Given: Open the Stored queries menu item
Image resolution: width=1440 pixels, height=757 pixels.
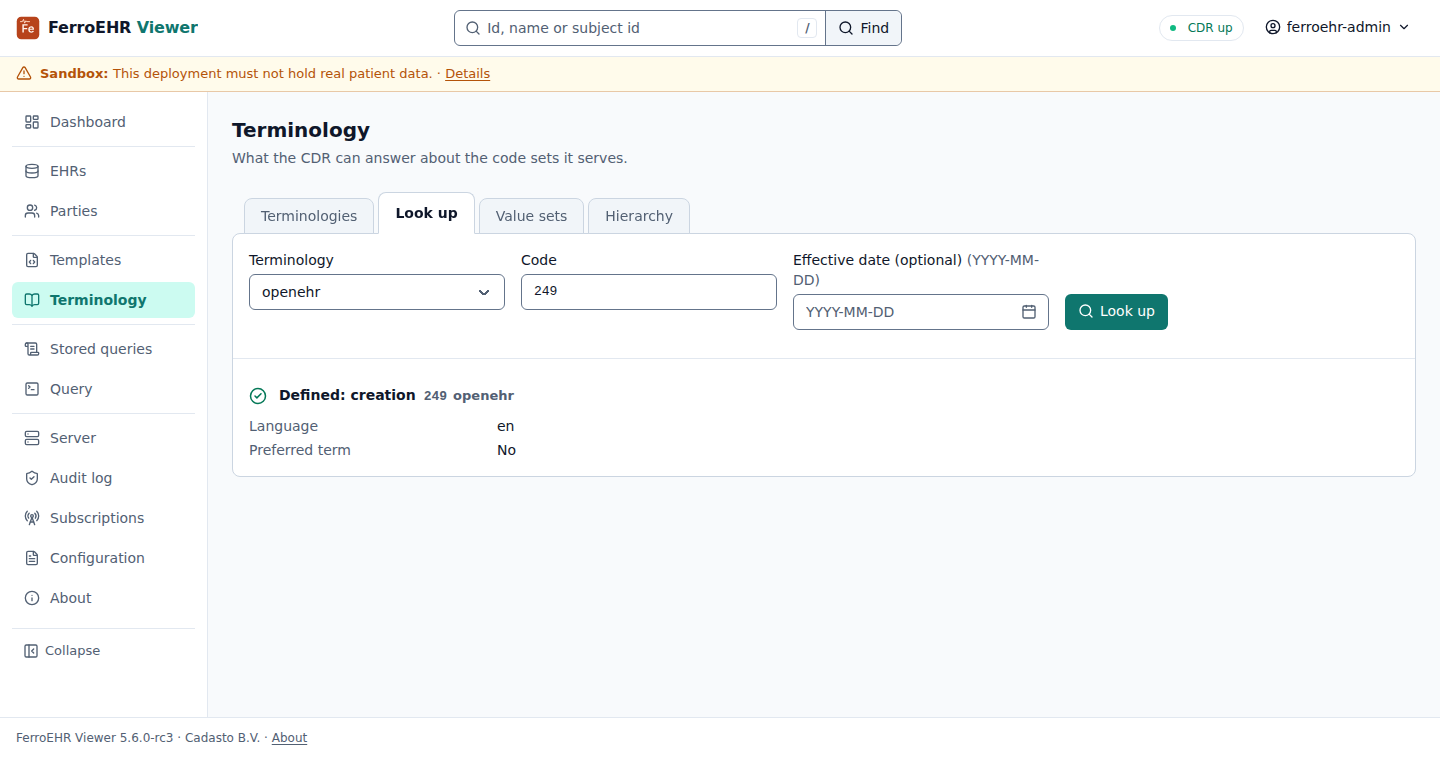Looking at the screenshot, I should (104, 349).
